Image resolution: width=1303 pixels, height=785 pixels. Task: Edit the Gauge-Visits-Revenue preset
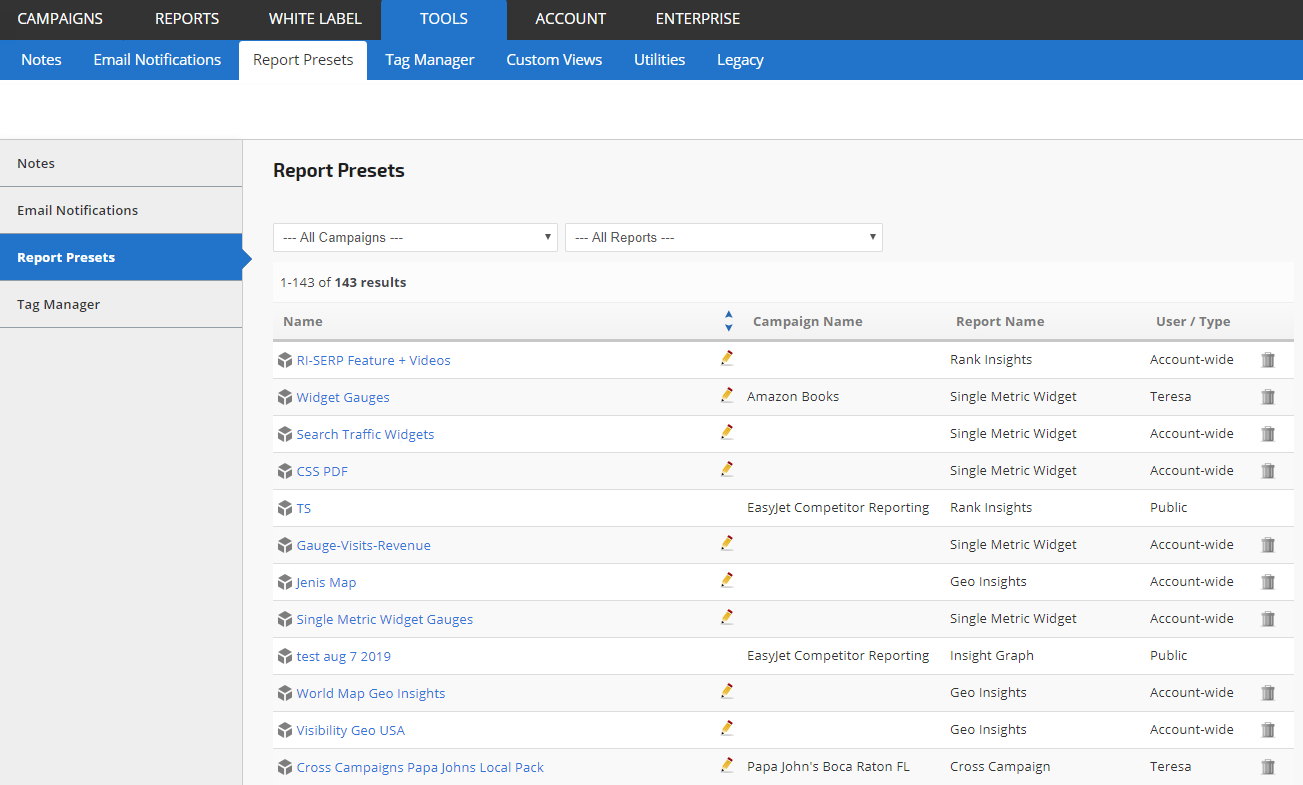coord(727,543)
